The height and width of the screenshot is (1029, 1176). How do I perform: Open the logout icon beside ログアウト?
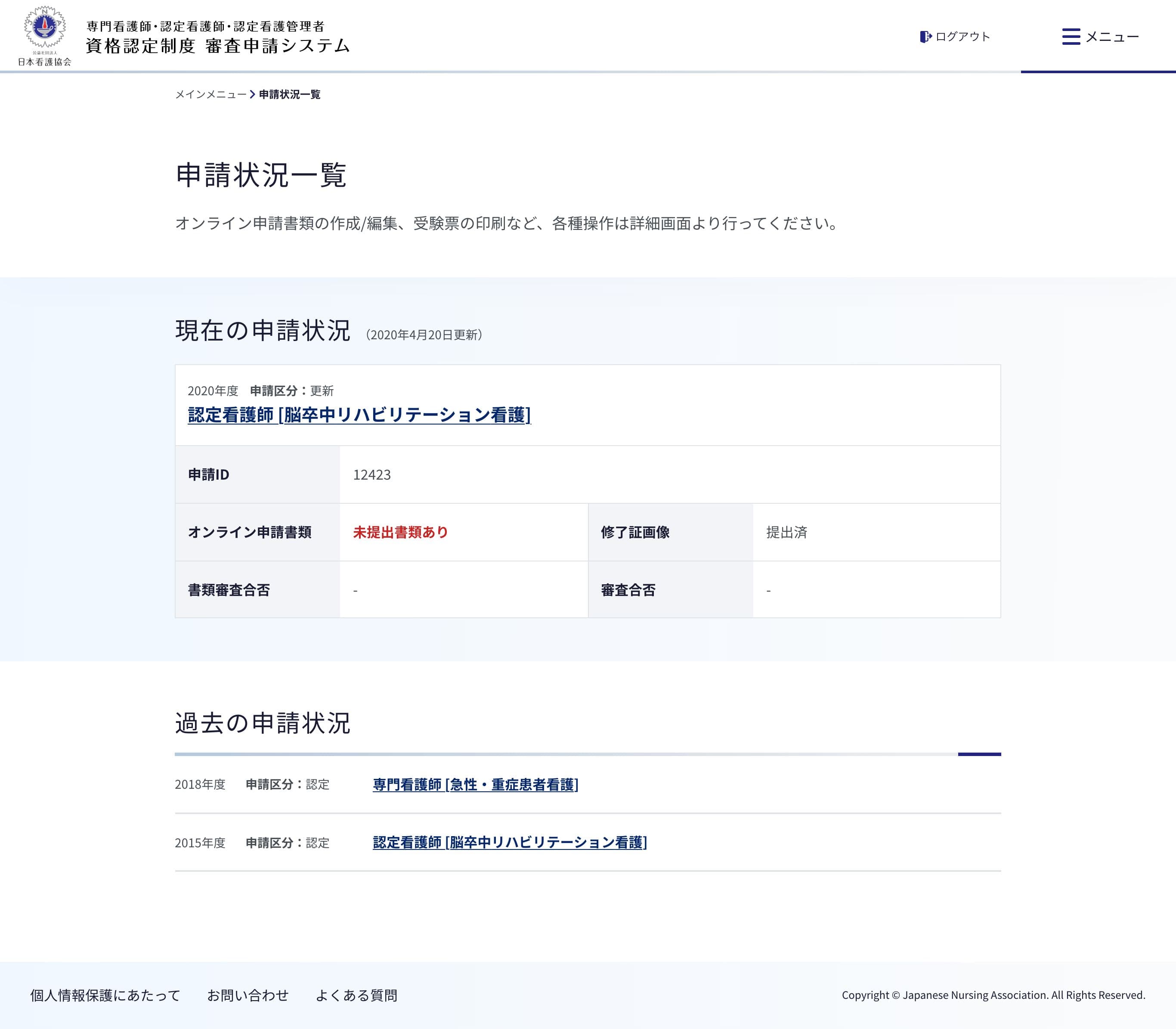point(925,36)
